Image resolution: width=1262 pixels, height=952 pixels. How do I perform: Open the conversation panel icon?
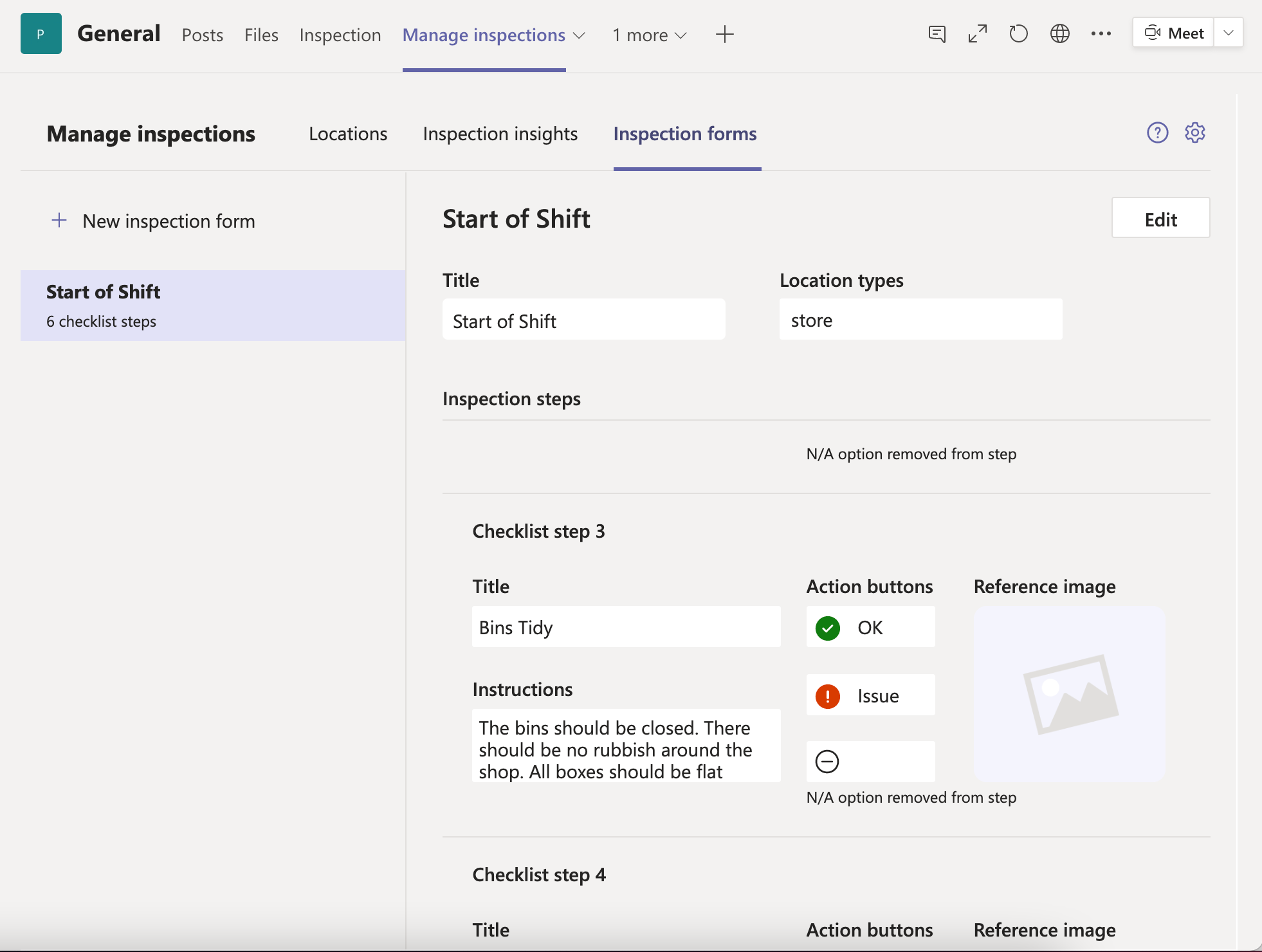pyautogui.click(x=937, y=34)
